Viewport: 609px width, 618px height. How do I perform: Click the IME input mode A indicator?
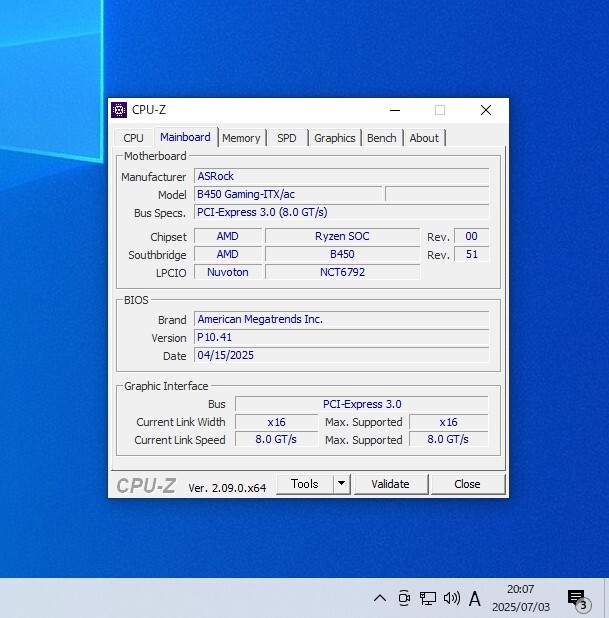pos(475,599)
